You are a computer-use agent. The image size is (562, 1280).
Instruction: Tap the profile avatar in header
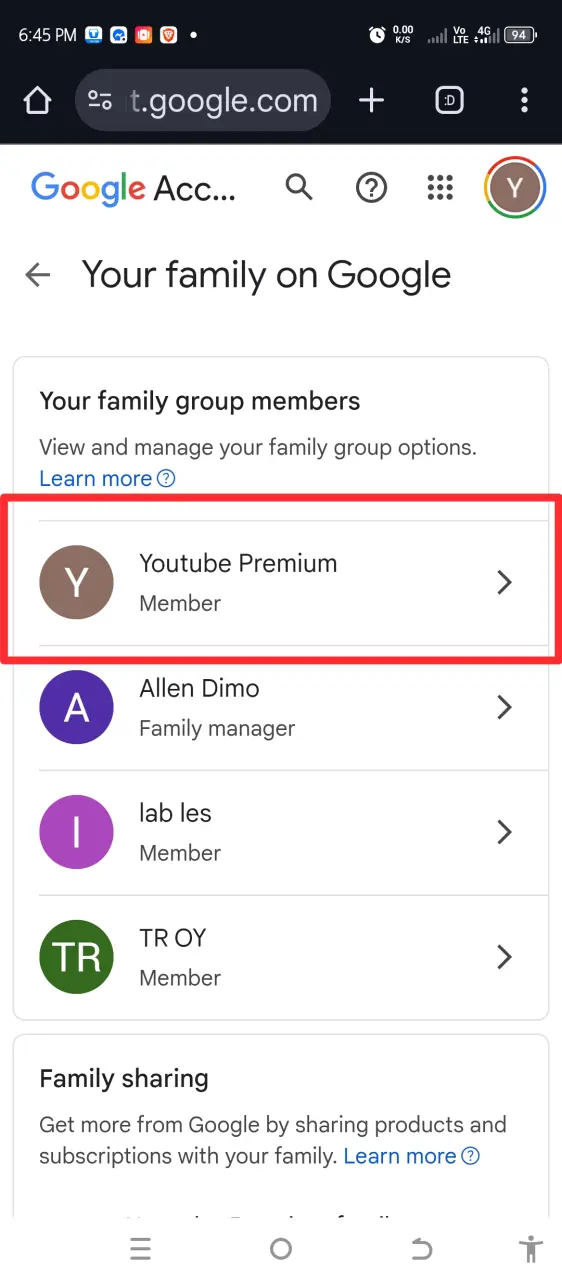tap(515, 187)
